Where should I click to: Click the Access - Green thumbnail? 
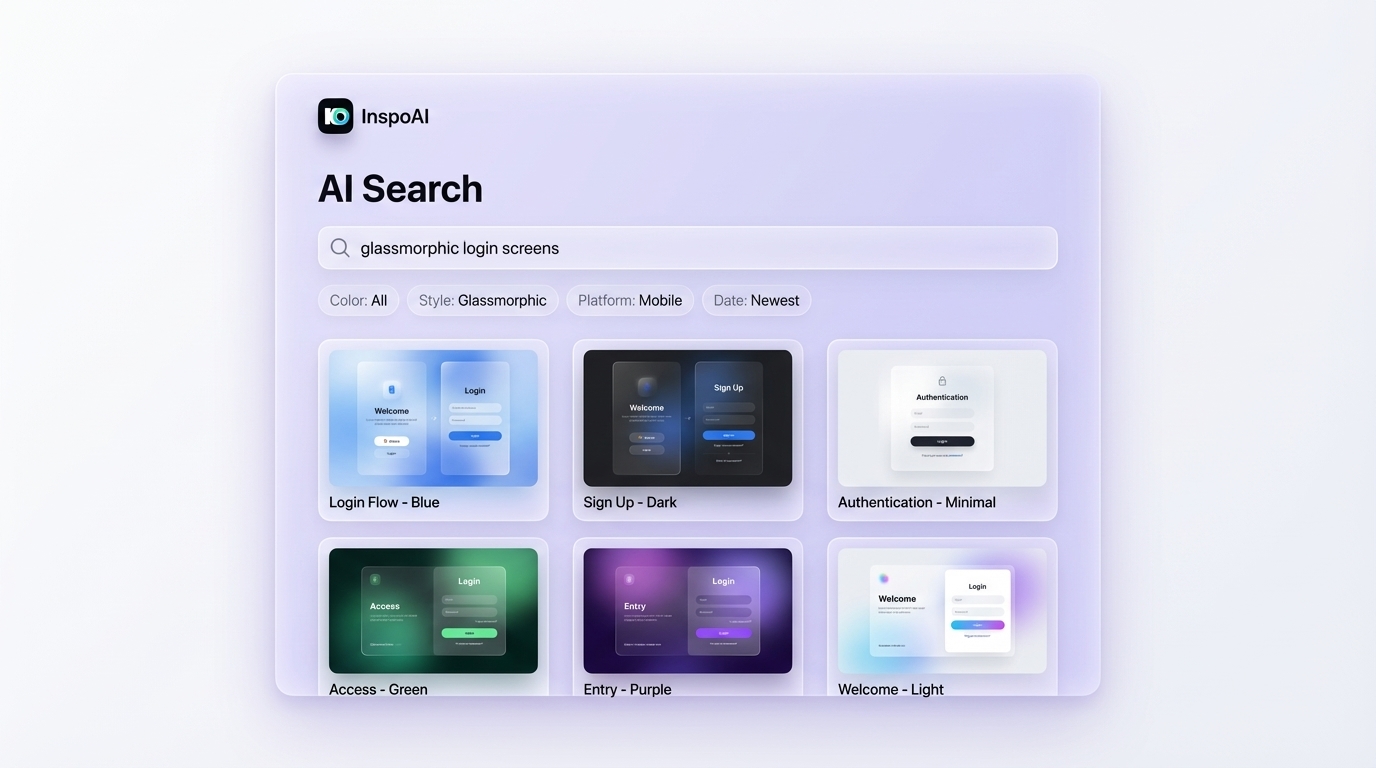[x=433, y=610]
